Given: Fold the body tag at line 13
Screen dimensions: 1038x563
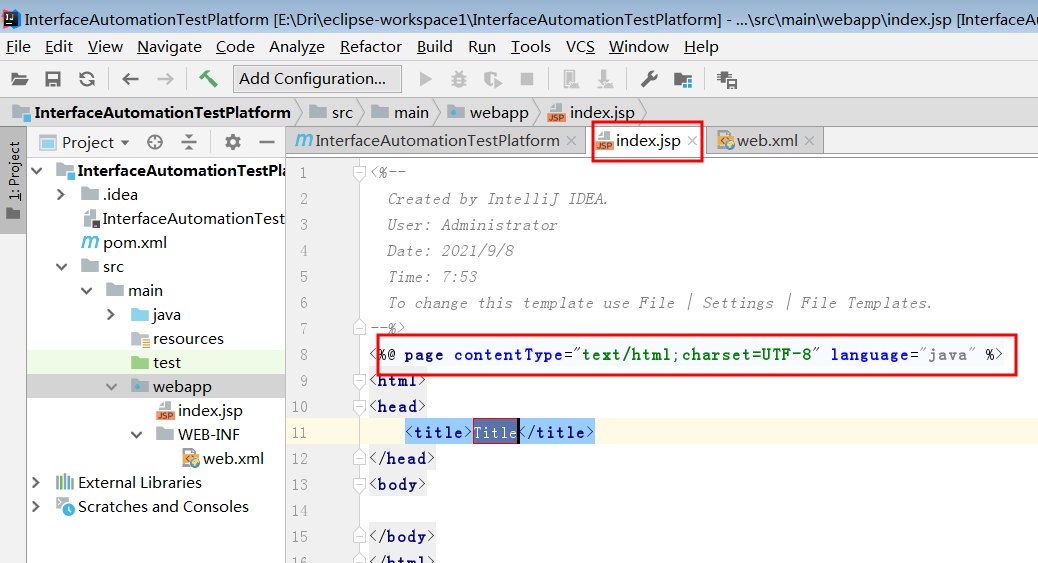Looking at the screenshot, I should [359, 485].
